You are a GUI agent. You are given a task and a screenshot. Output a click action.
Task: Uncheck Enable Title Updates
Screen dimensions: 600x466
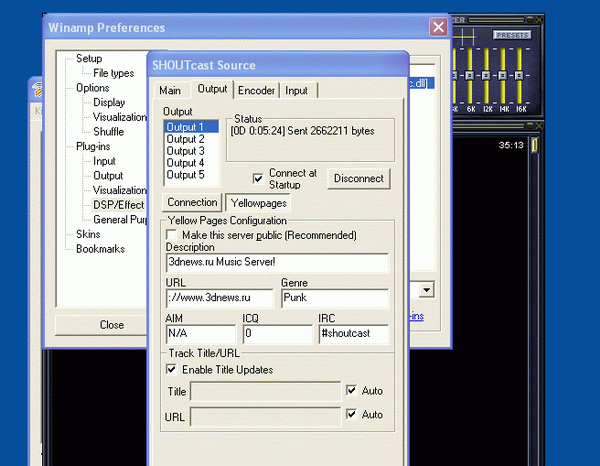coord(173,370)
